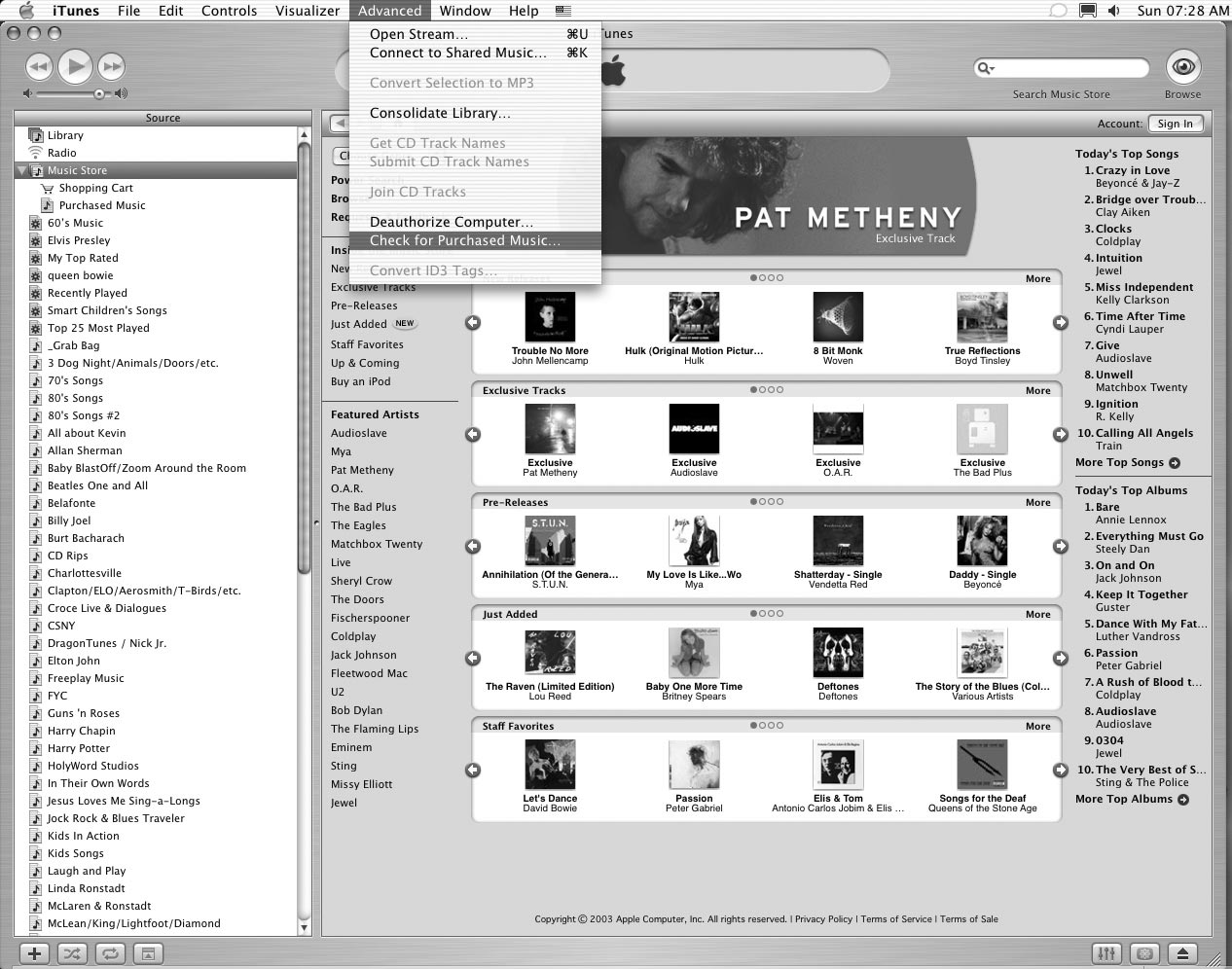Click top song Crazy in Love
The width and height of the screenshot is (1232, 969).
tap(1133, 170)
